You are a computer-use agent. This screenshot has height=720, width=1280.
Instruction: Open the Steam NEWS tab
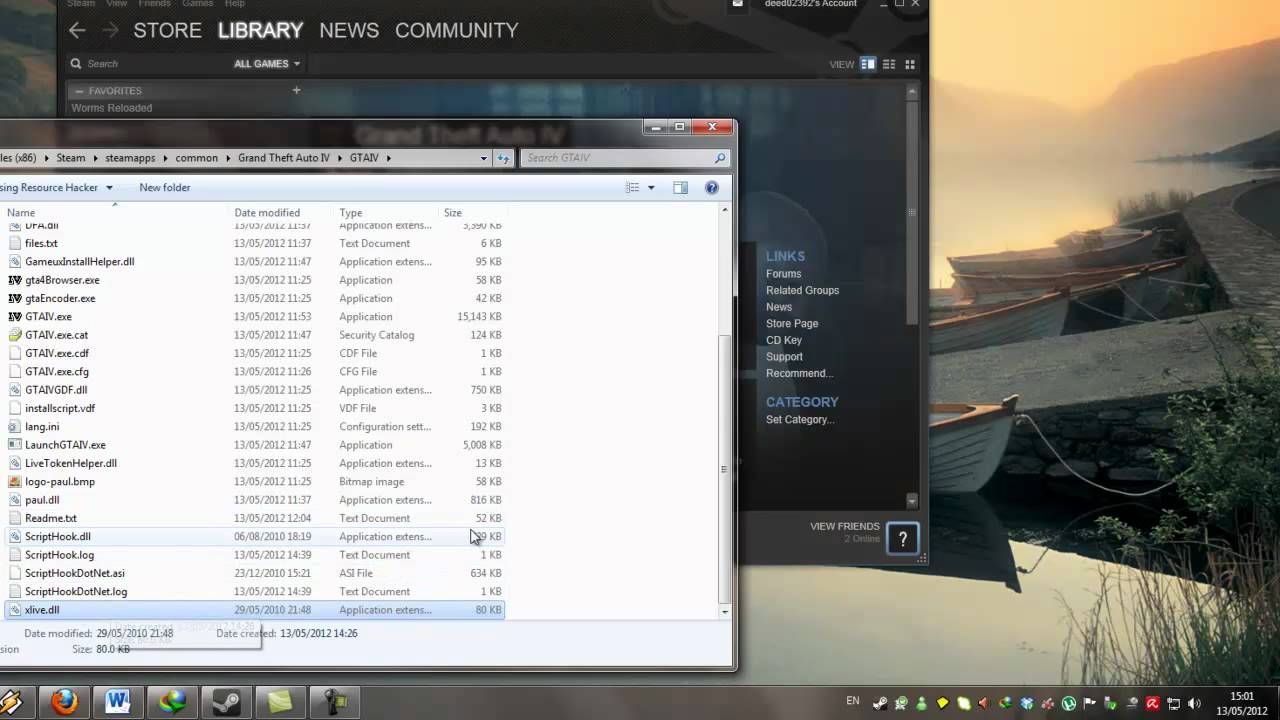(x=349, y=30)
